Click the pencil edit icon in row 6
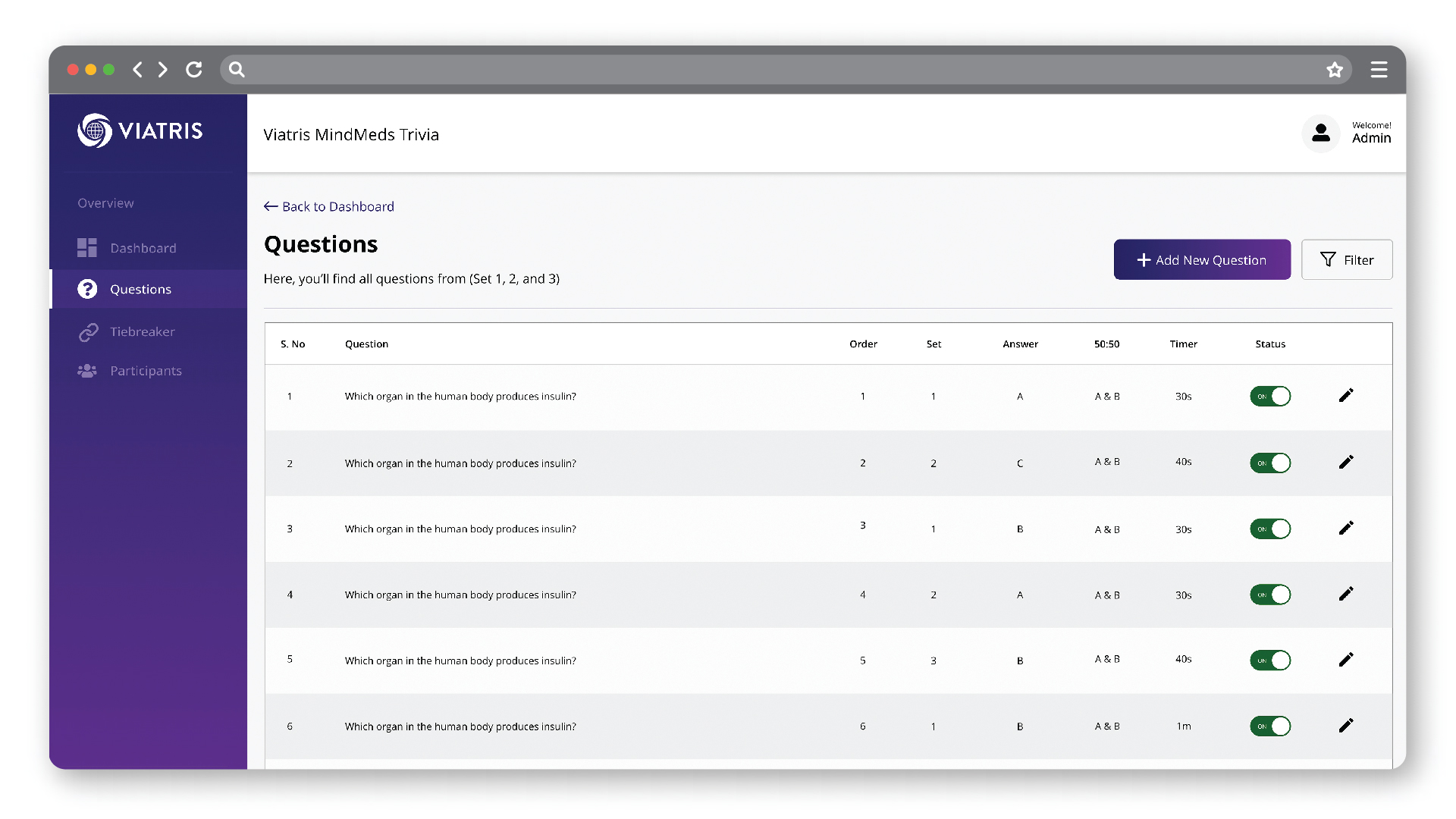This screenshot has width=1456, height=819. click(1346, 726)
